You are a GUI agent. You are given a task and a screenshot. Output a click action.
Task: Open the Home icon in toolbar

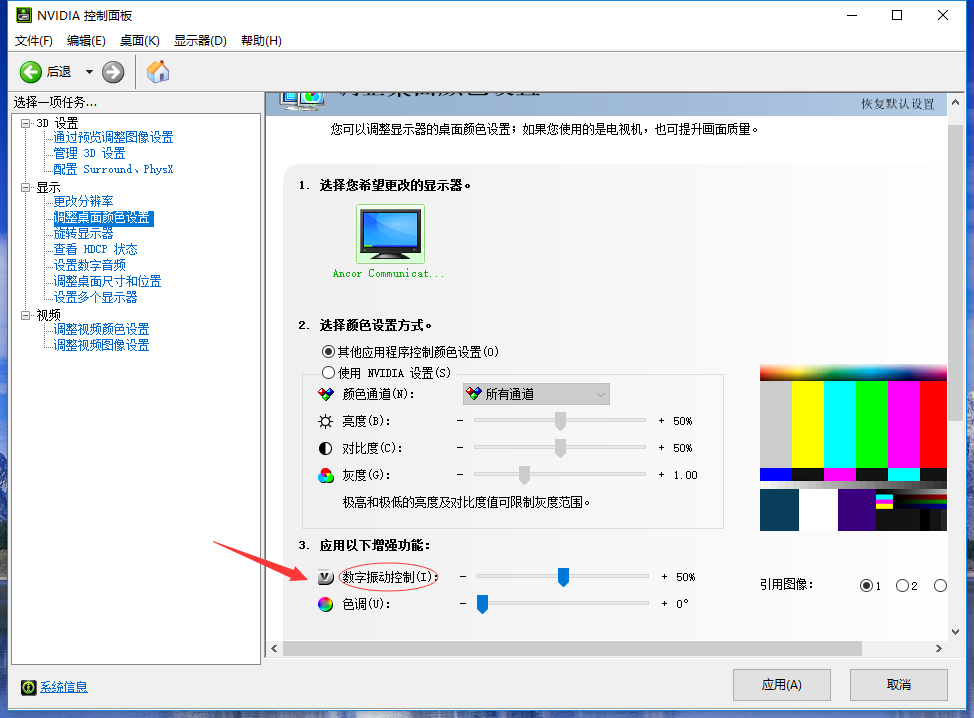tap(158, 71)
